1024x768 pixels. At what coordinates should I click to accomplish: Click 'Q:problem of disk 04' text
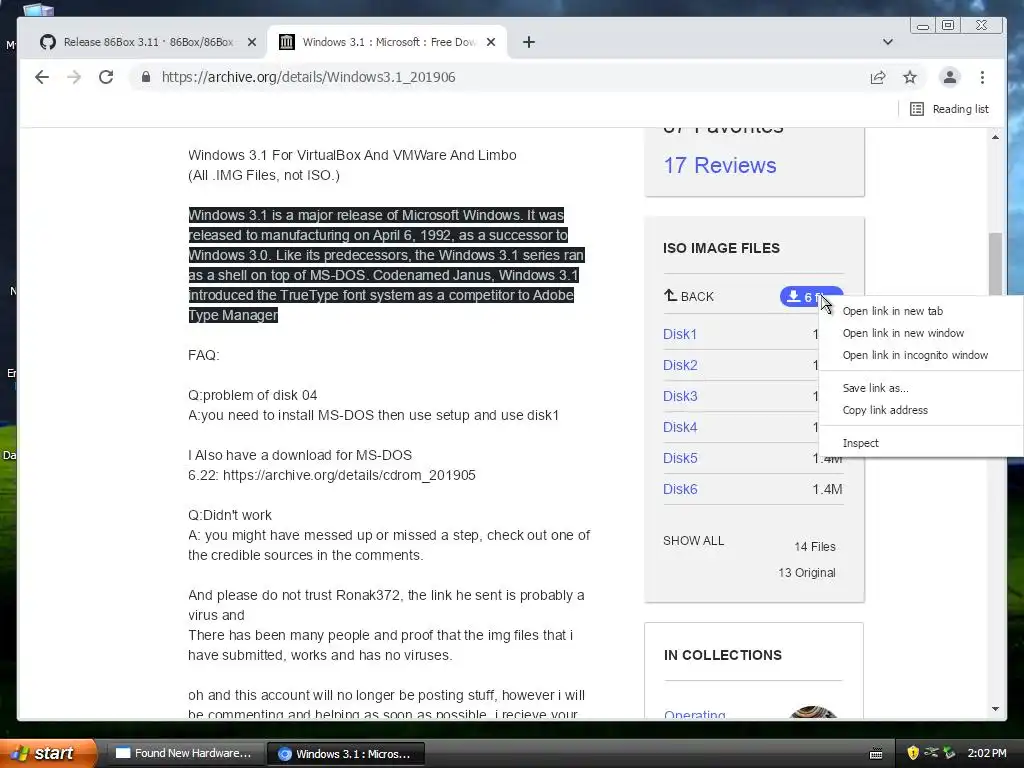click(253, 395)
